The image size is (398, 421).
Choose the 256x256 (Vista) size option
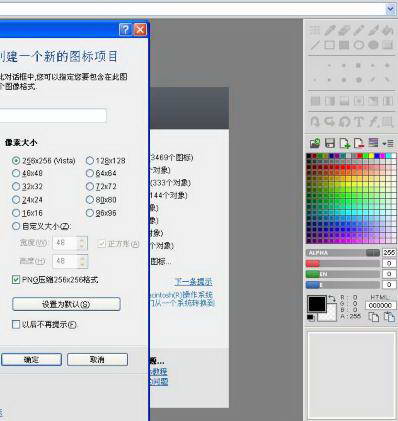pos(44,161)
